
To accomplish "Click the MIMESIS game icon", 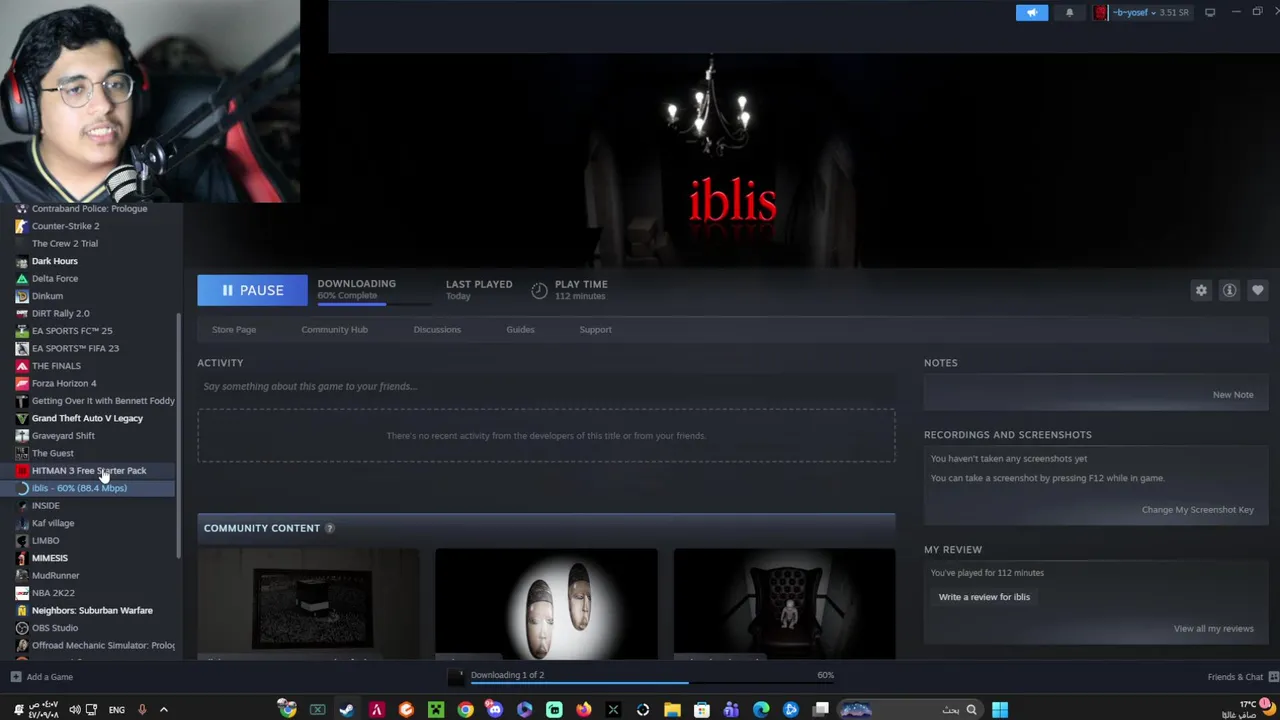I will (x=22, y=558).
